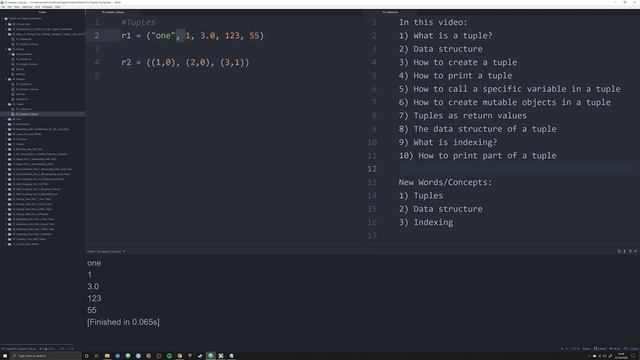Click the '3) How to create a tuple' line
This screenshot has height=360, width=640.
coord(458,62)
